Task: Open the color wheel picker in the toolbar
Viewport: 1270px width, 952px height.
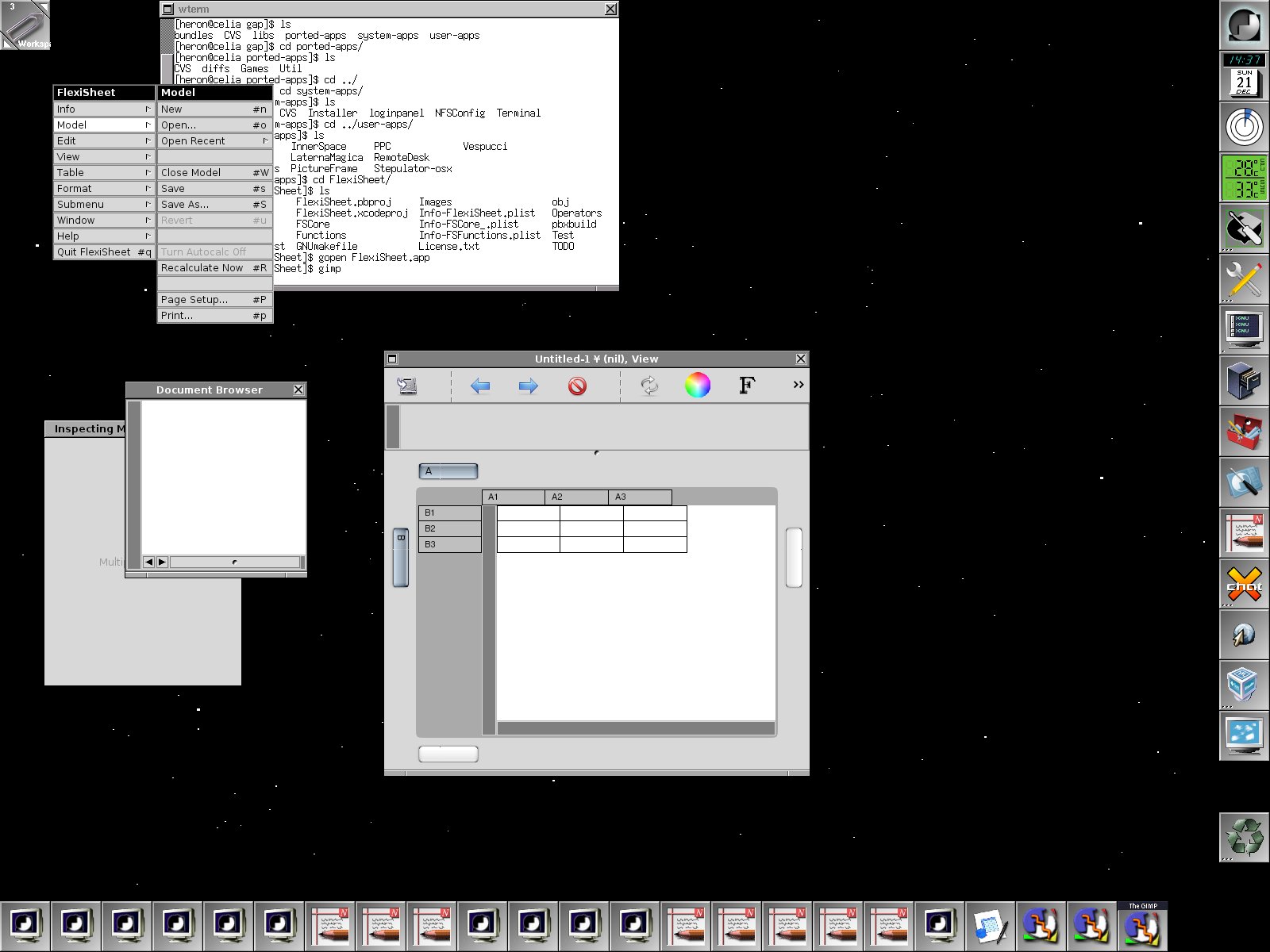Action: click(698, 386)
